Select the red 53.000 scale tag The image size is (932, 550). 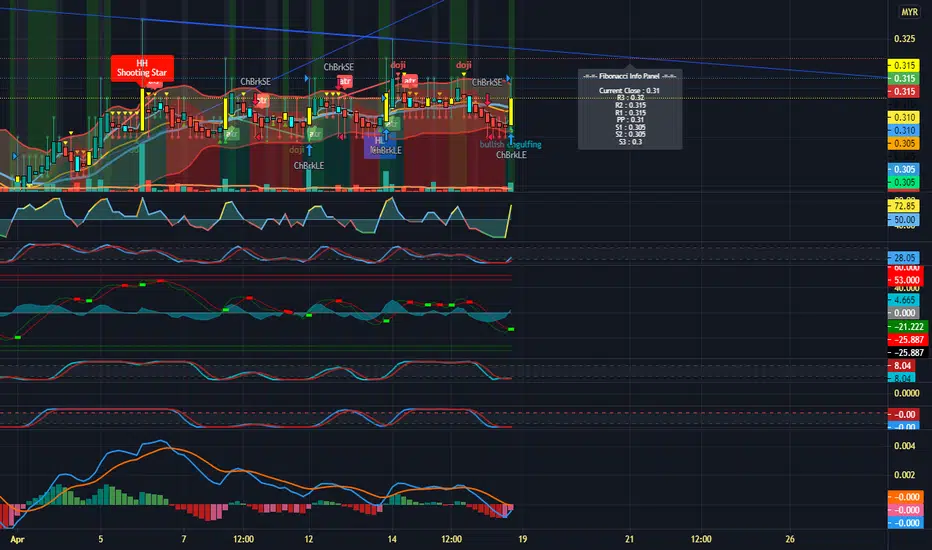point(905,280)
